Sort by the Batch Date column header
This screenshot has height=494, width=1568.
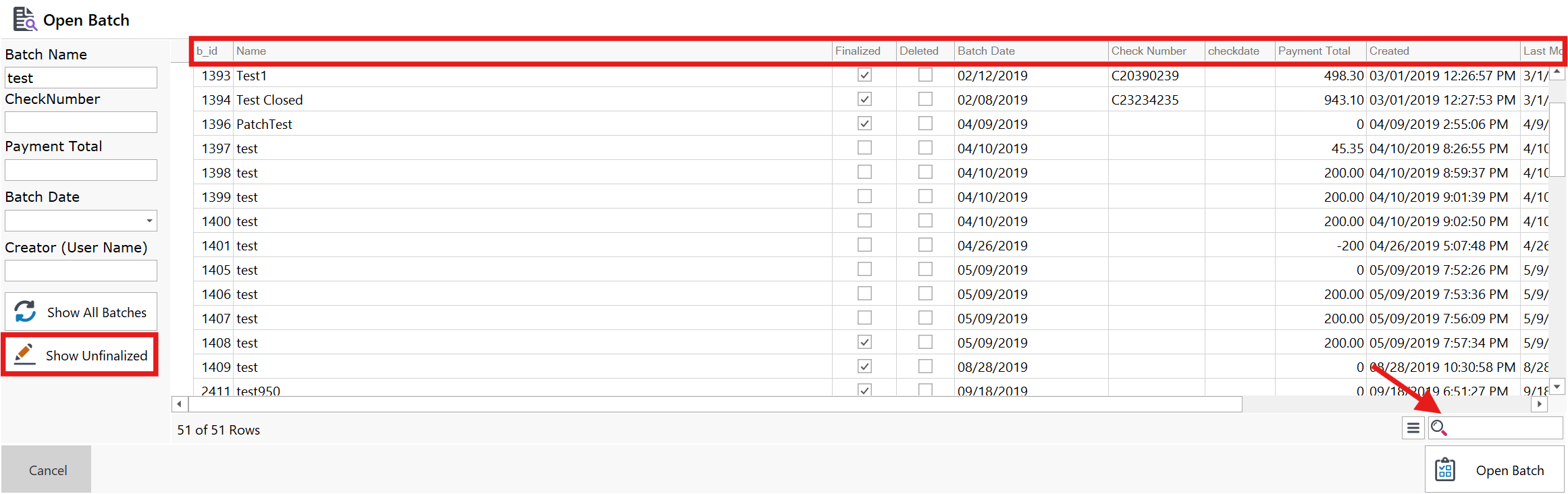point(986,51)
